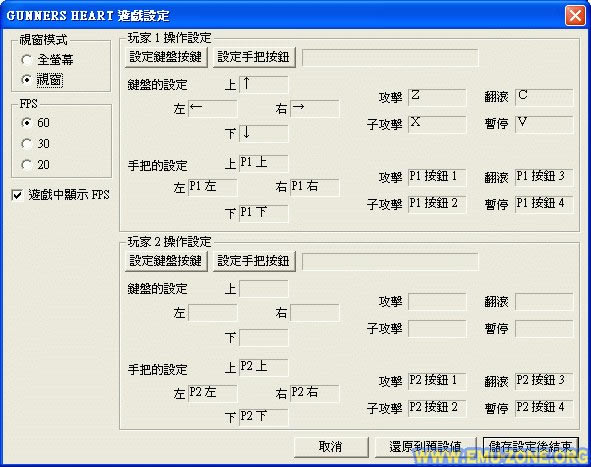Click the P1 按鈕 4 pause field
The height and width of the screenshot is (467, 591).
pos(544,204)
